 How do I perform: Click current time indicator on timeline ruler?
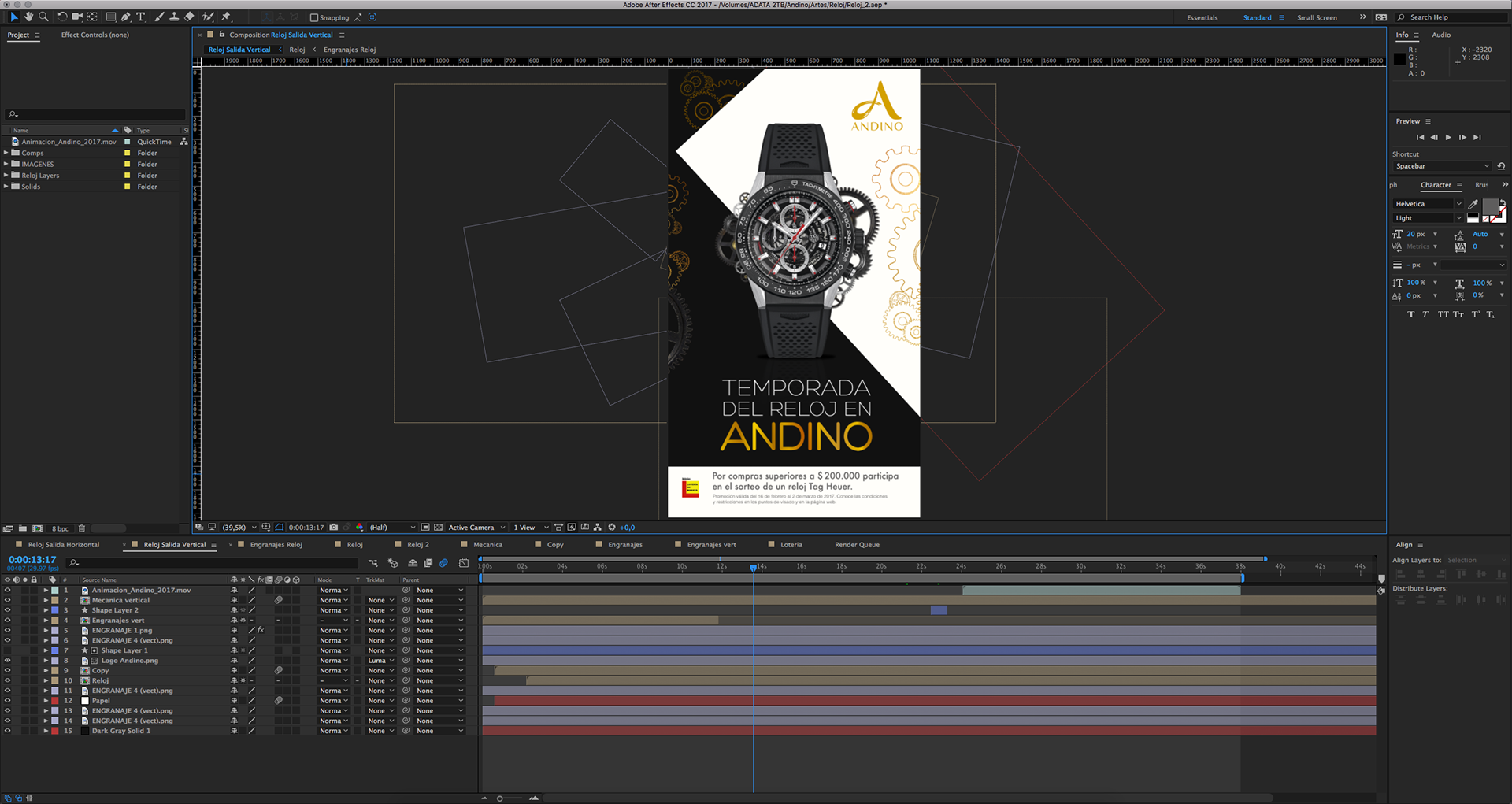754,567
